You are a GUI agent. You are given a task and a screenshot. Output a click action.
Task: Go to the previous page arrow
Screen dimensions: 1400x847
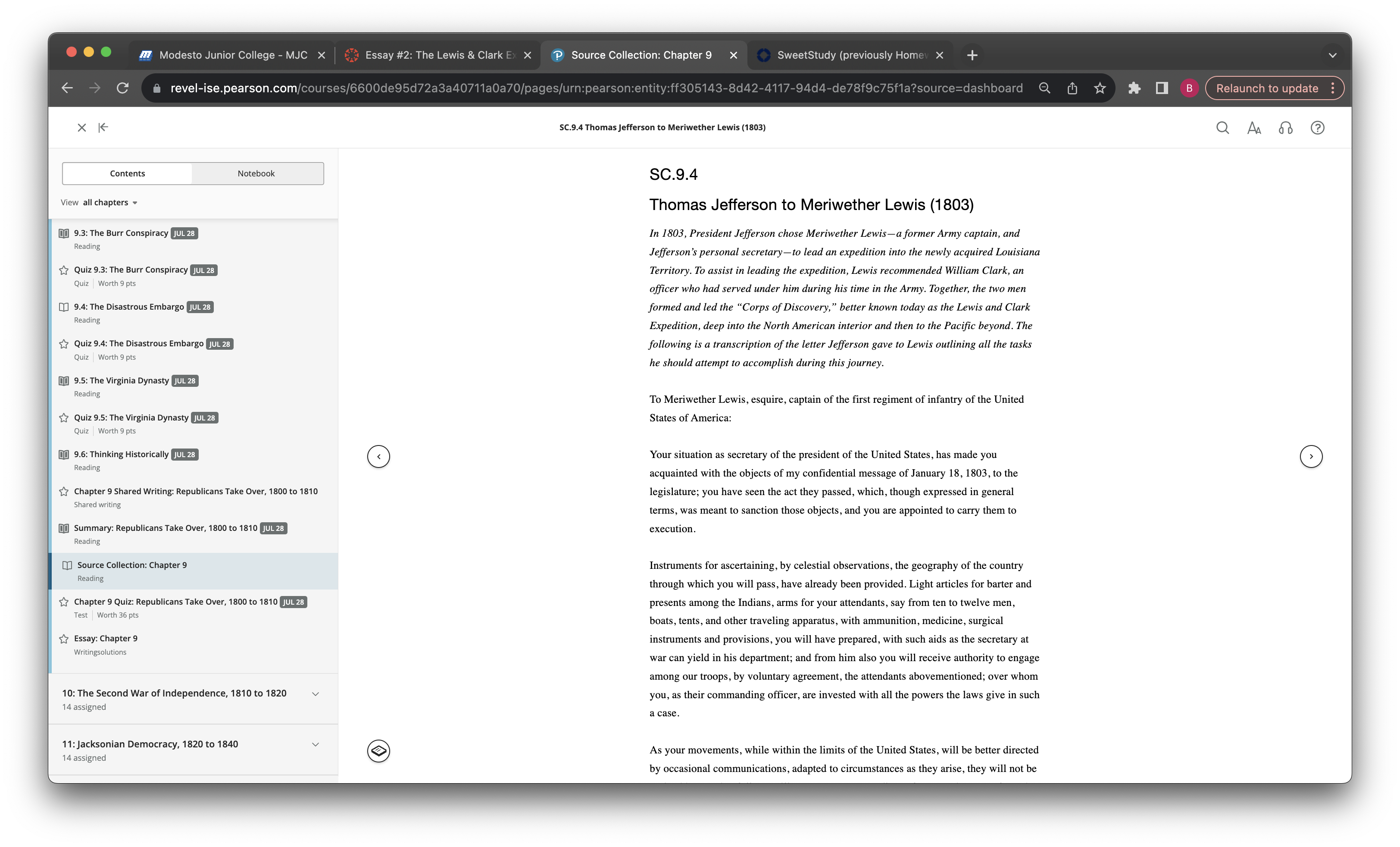378,456
